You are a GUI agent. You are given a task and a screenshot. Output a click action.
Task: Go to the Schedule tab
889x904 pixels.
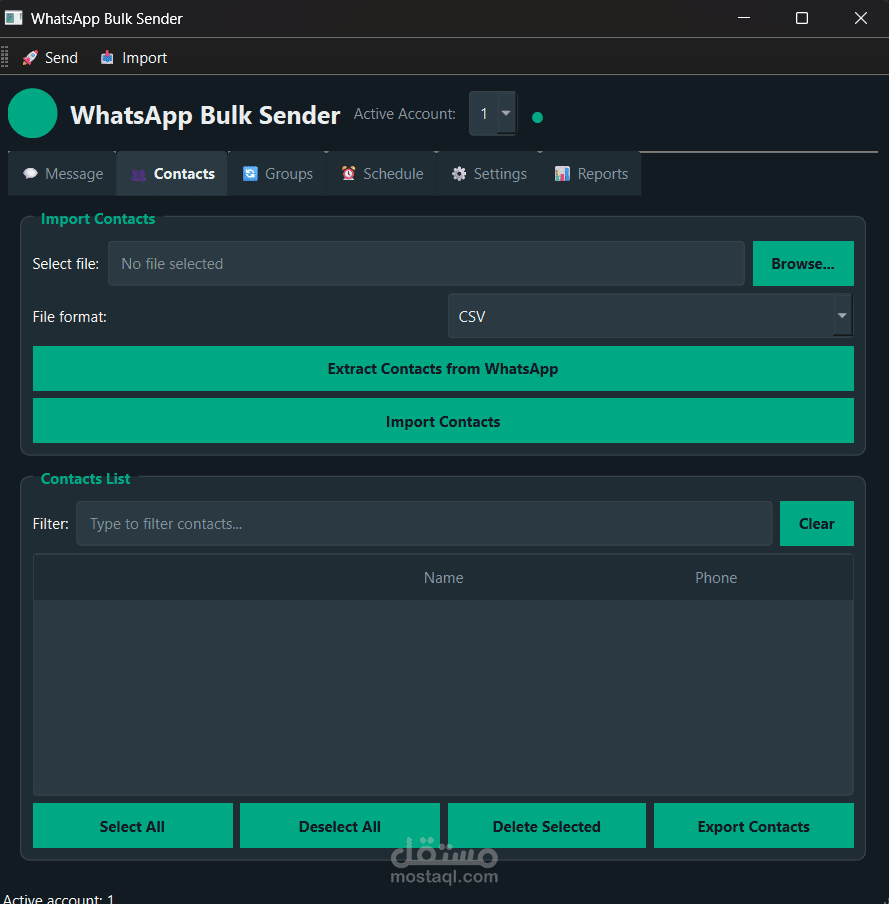pyautogui.click(x=382, y=174)
